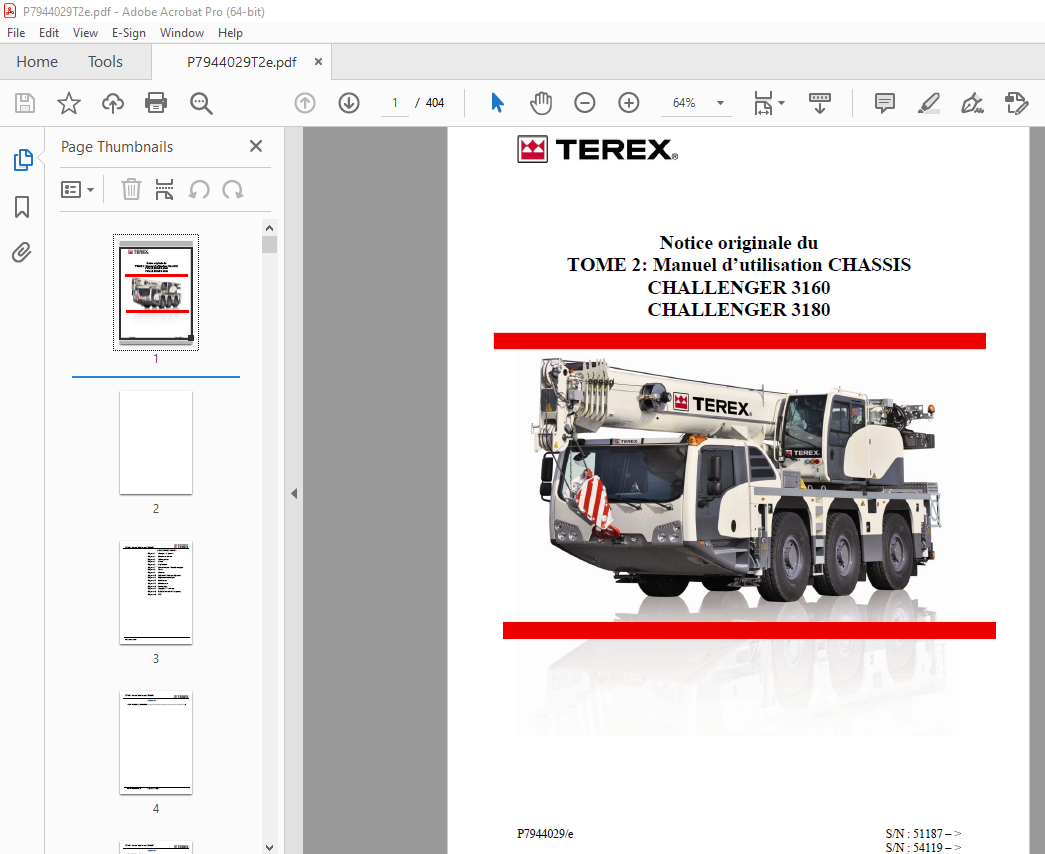Viewport: 1045px width, 854px height.
Task: Open the Bookmarks panel in the sidebar
Action: tap(22, 207)
